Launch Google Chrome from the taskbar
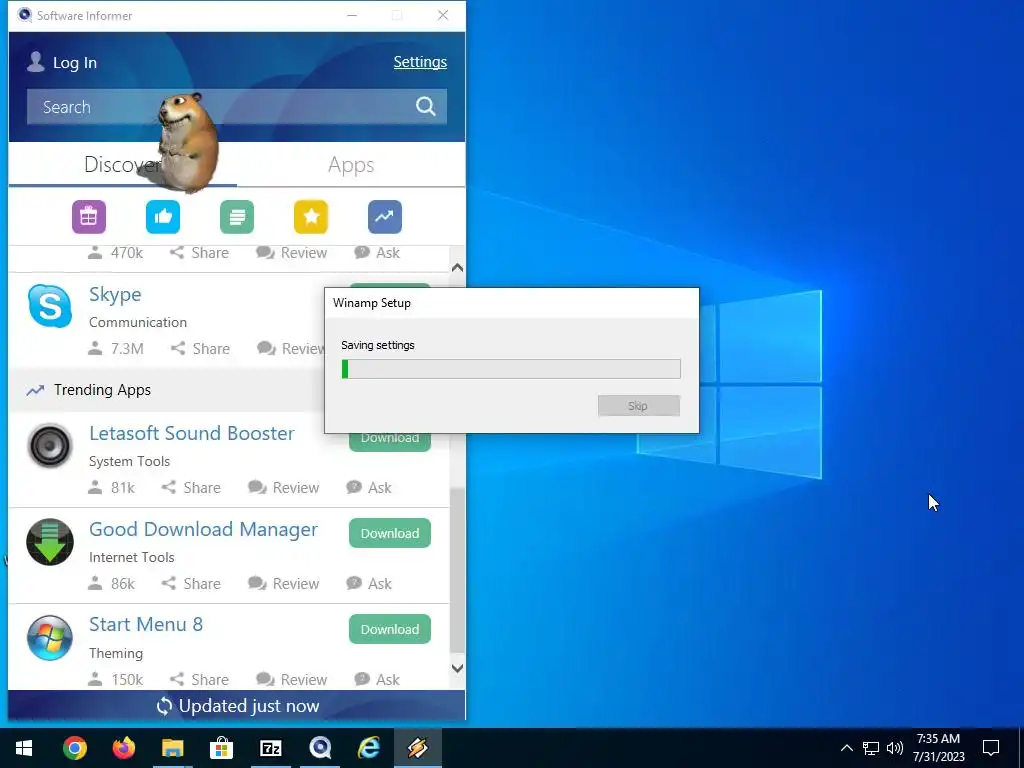This screenshot has width=1024, height=768. (74, 748)
